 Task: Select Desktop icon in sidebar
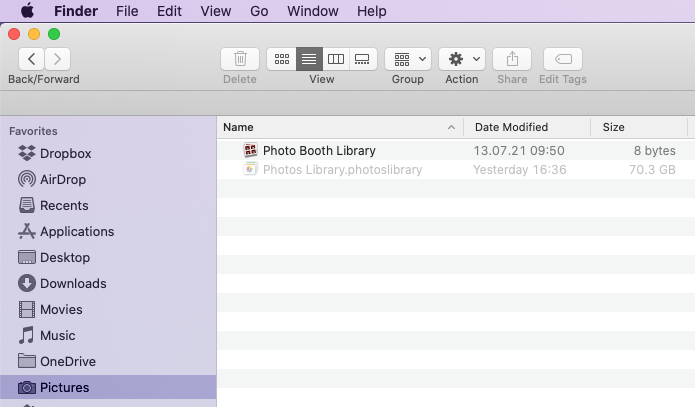[27, 257]
